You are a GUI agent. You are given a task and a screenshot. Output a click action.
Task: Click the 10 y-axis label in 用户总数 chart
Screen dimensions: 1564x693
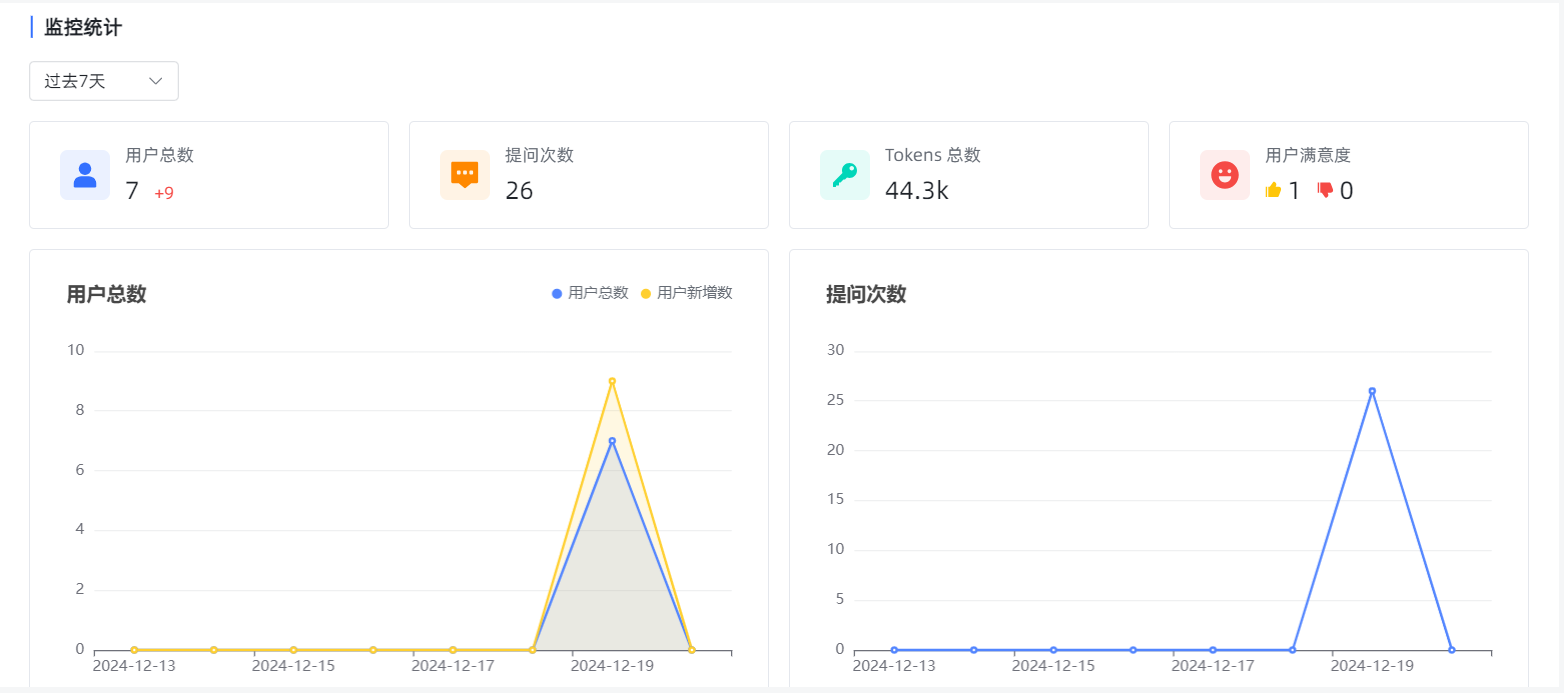pyautogui.click(x=75, y=350)
